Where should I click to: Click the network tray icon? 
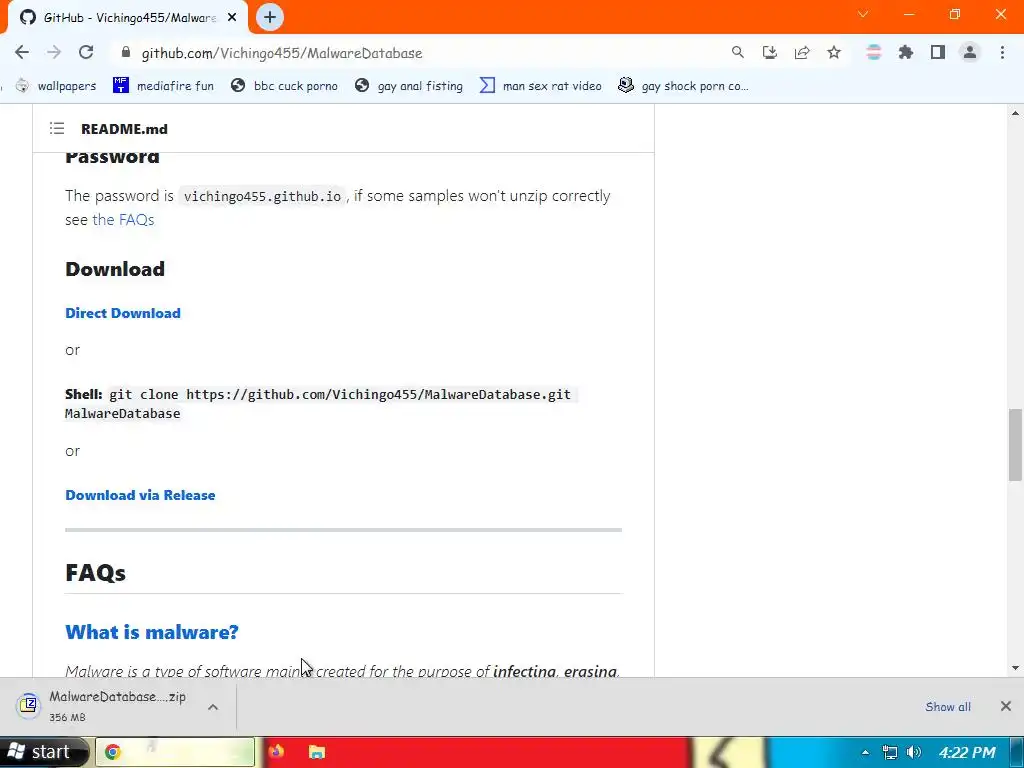click(889, 752)
